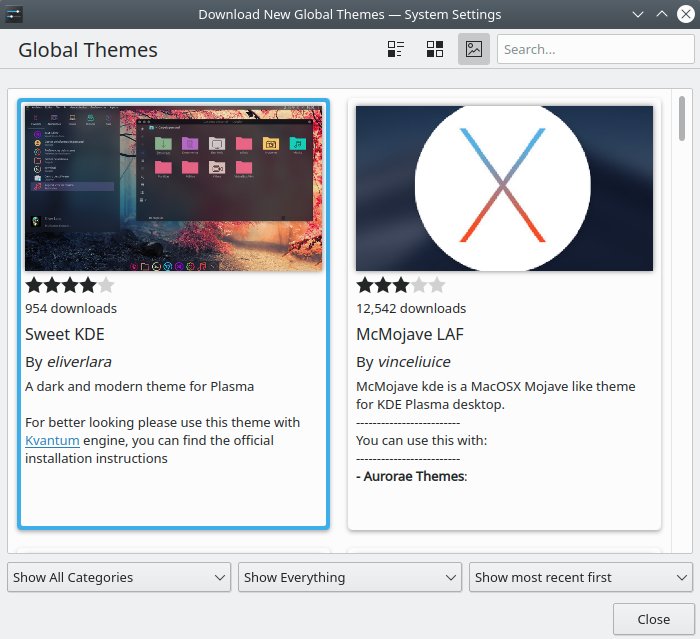Open the Sweet KDE preview thumbnail
This screenshot has width=700, height=639.
point(174,188)
